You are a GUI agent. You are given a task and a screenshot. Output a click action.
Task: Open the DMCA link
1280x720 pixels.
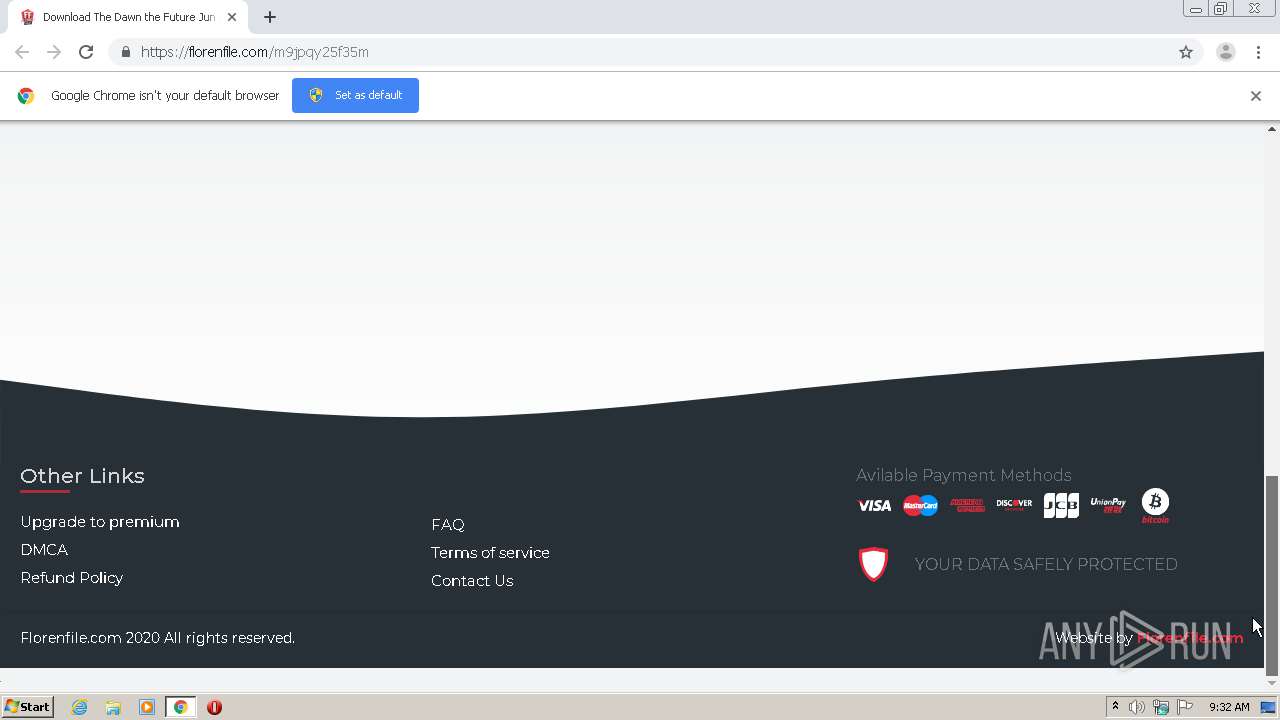tap(44, 550)
